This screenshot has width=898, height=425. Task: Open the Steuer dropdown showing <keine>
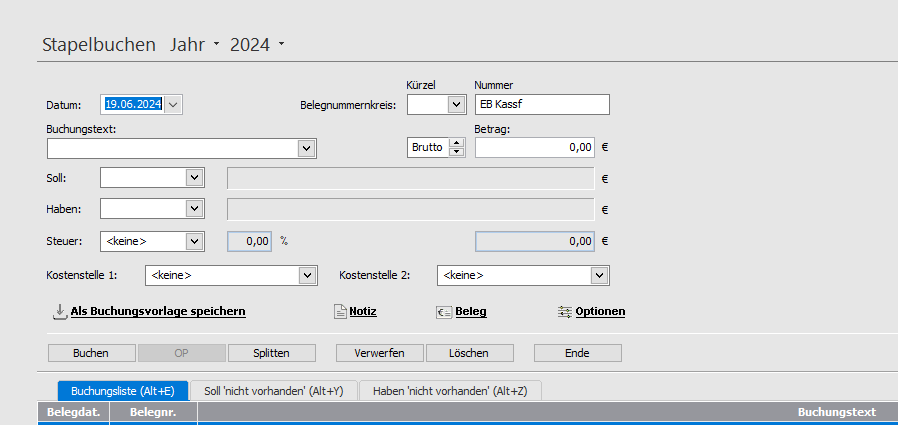195,241
